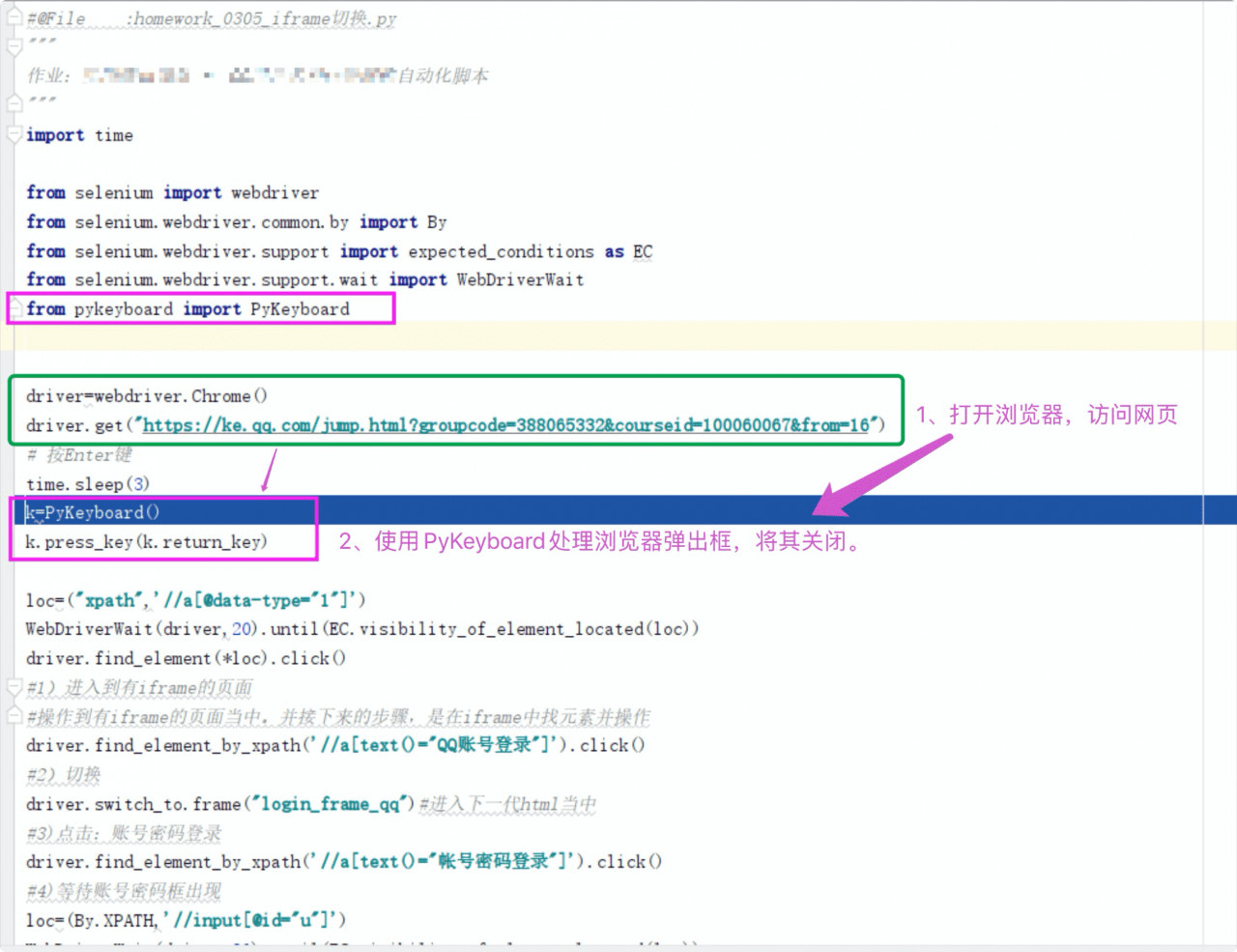Click the line containing 'QQ账号登录'
The image size is (1237, 952).
click(x=335, y=745)
